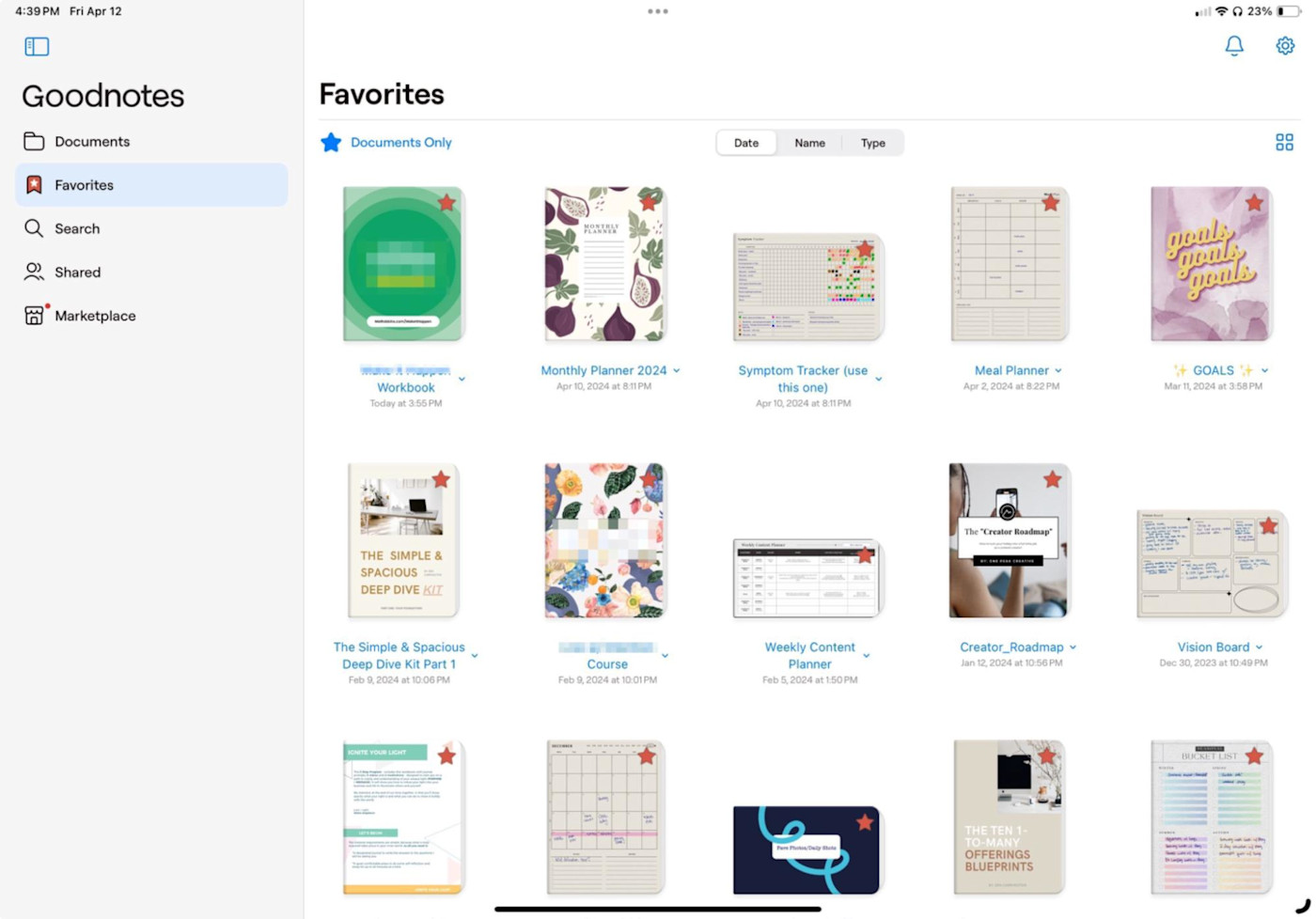1316x919 pixels.
Task: Open The Simple & Spacious Deep Dive Kit cover
Action: (x=403, y=540)
